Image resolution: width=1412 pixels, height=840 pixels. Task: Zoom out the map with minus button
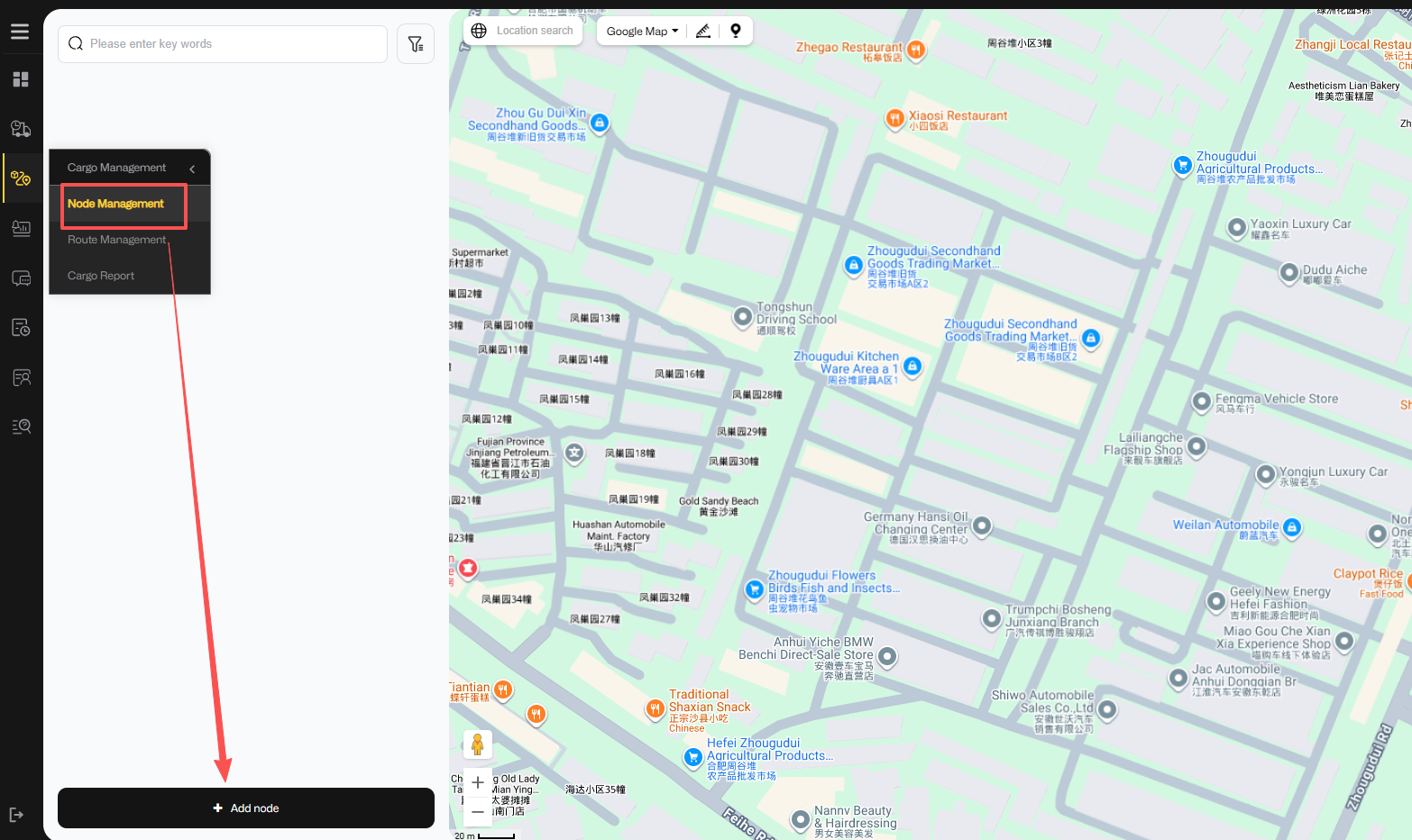click(x=478, y=811)
